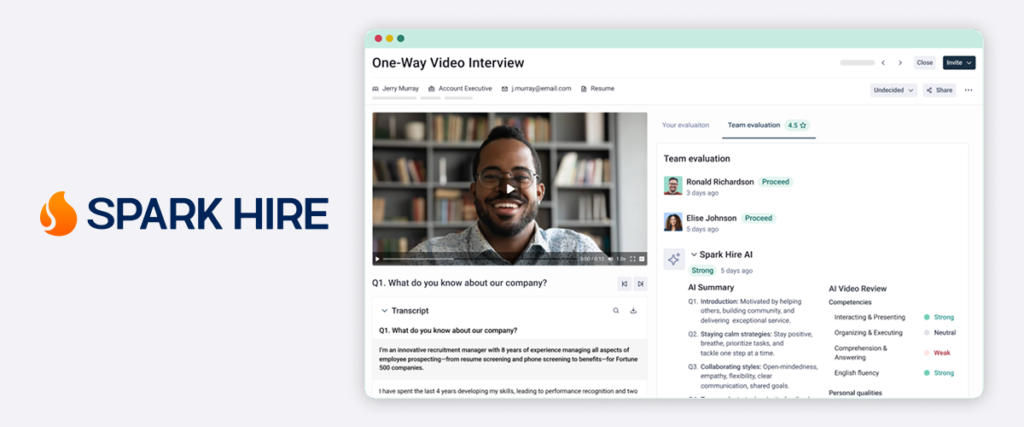This screenshot has width=1024, height=427.
Task: Share this interview
Action: [939, 90]
